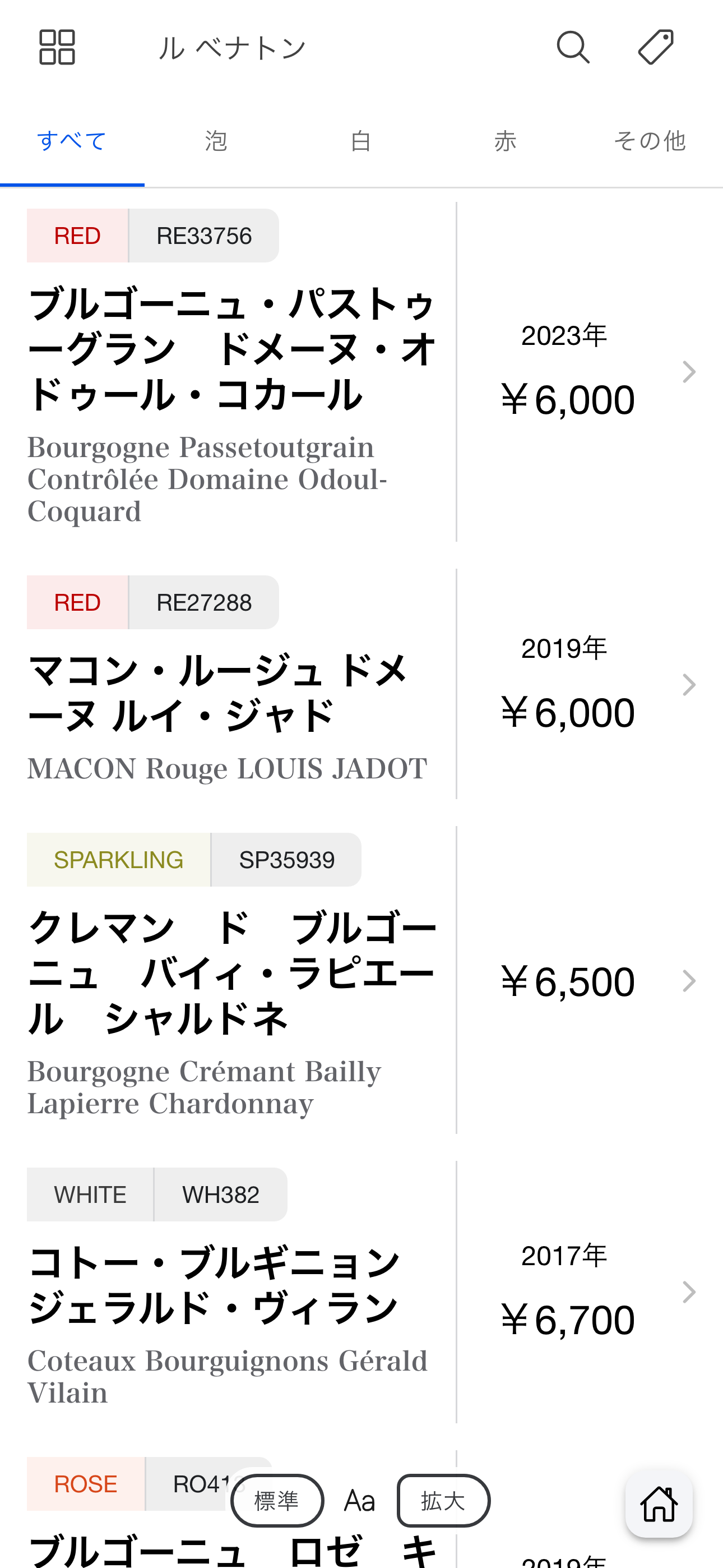
Task: Expand Bourgogne Passetoutgrain wine details chevron
Action: (688, 372)
